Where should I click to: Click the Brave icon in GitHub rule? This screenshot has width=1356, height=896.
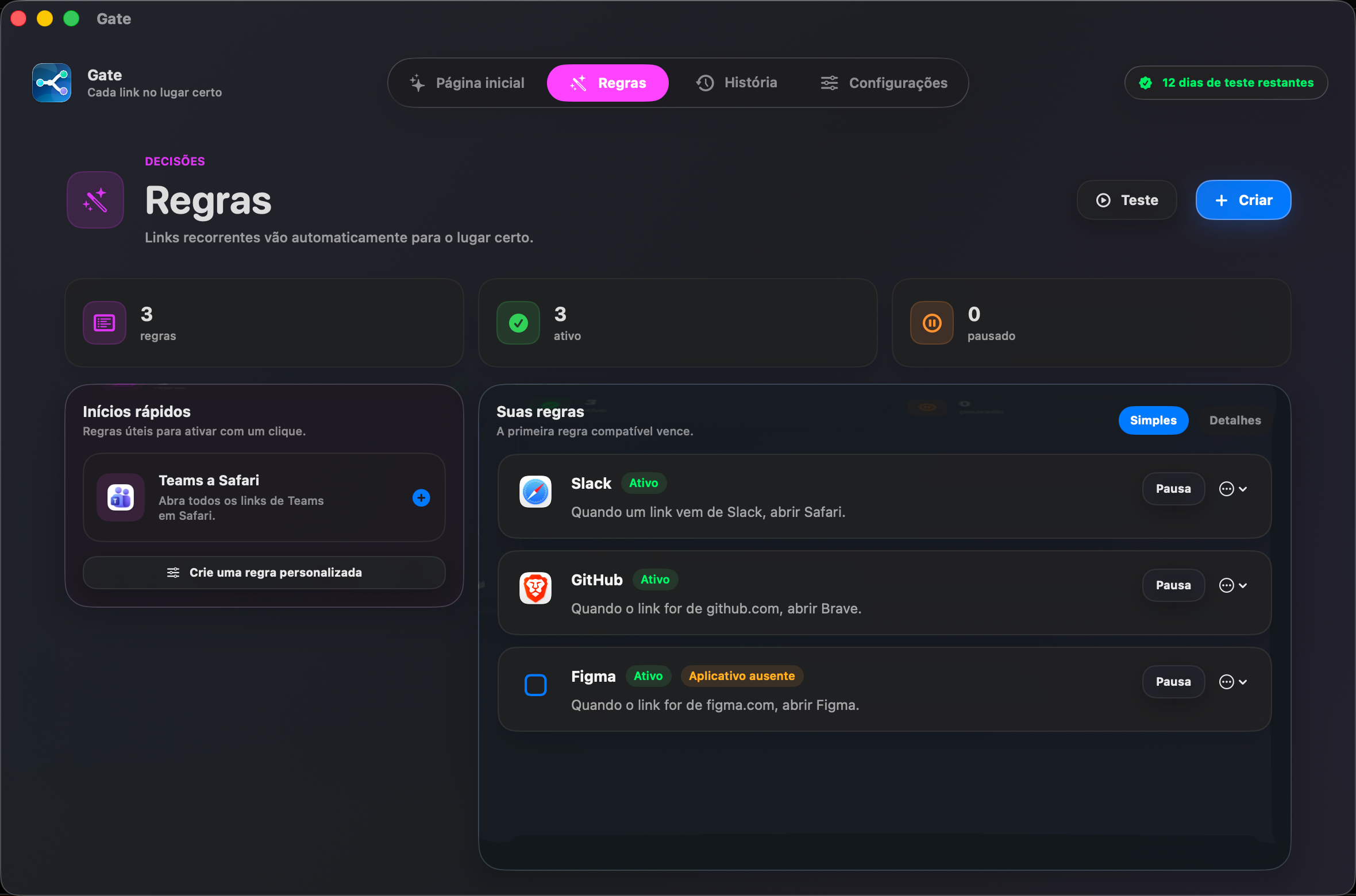click(536, 588)
